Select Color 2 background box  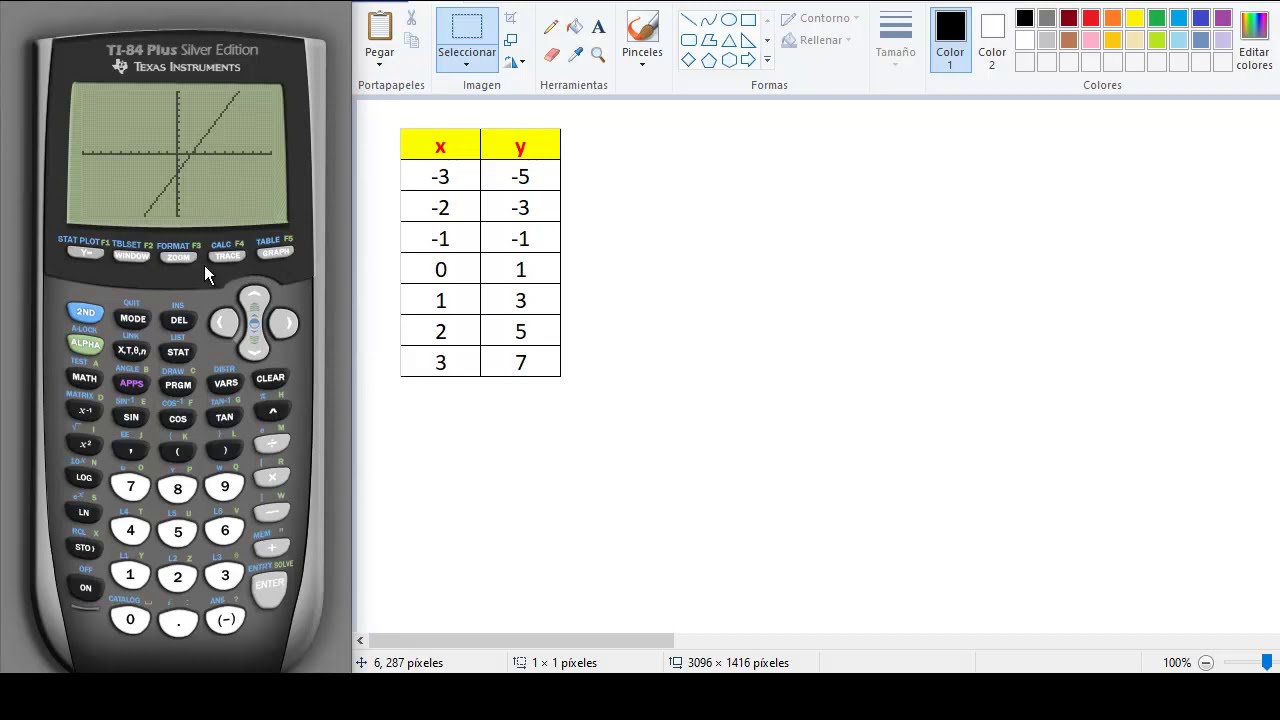[992, 40]
